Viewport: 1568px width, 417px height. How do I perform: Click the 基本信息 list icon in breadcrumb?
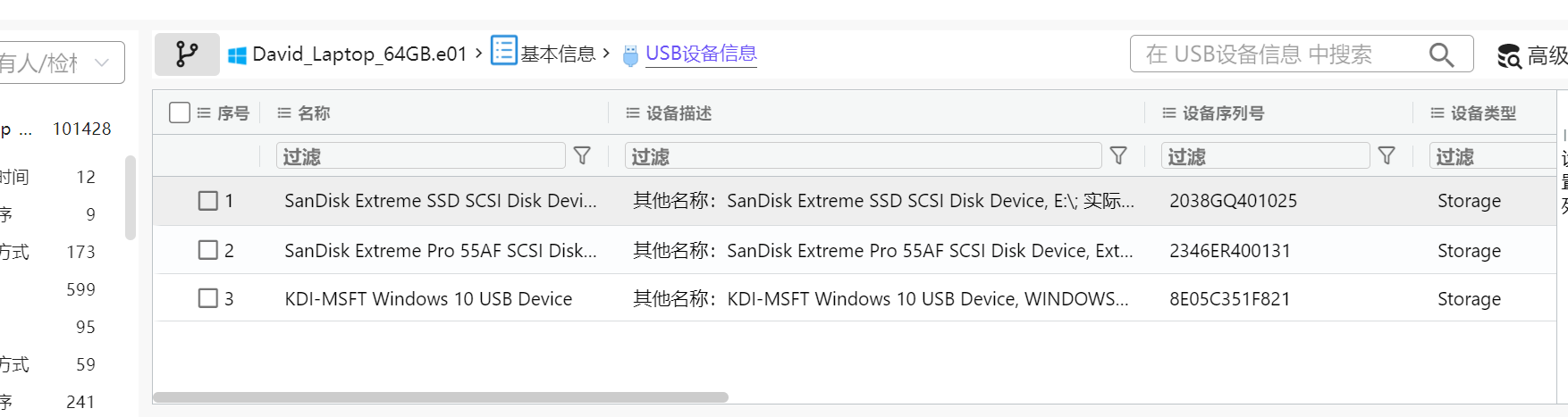click(x=504, y=51)
